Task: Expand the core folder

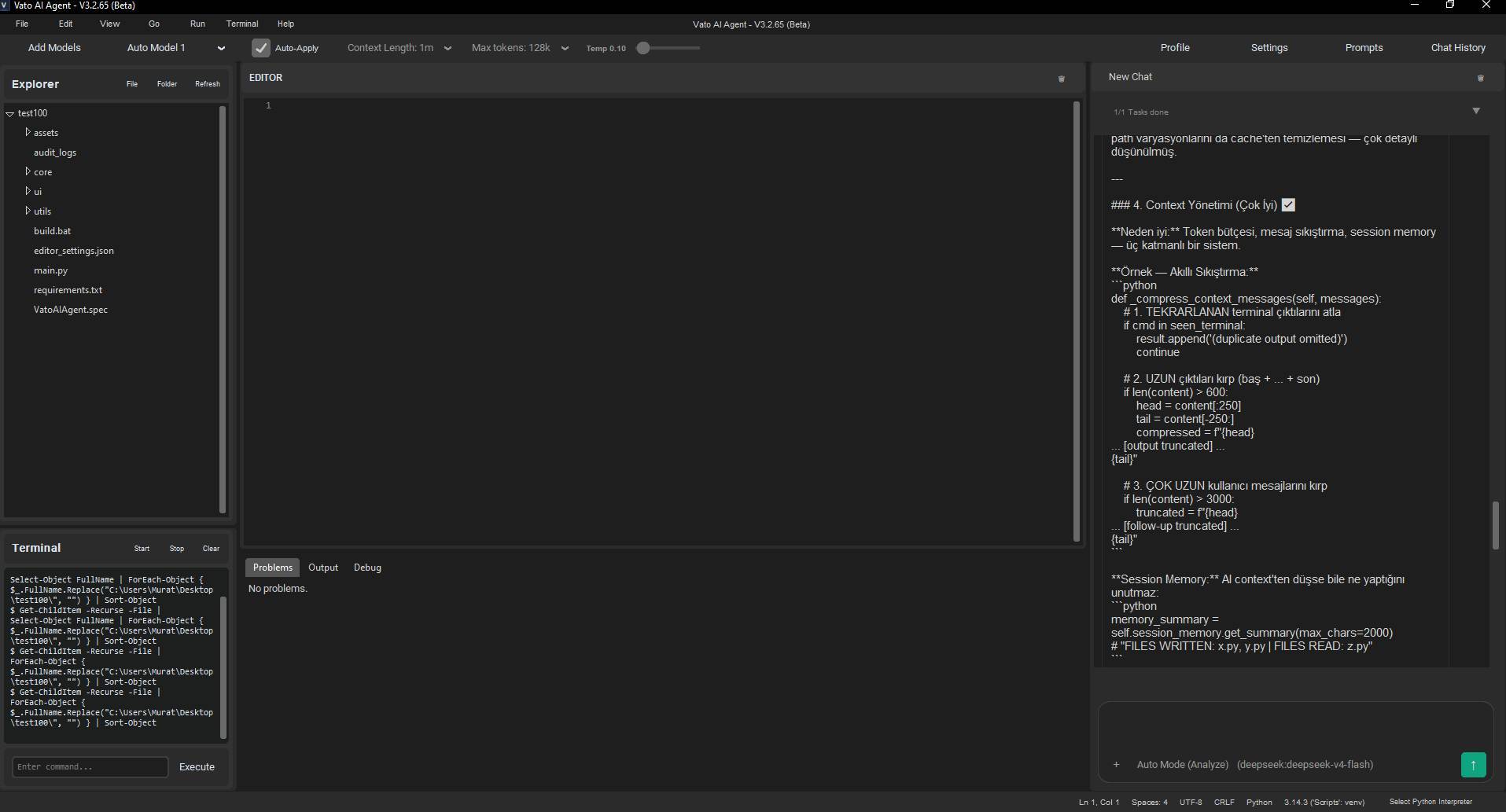Action: point(28,171)
